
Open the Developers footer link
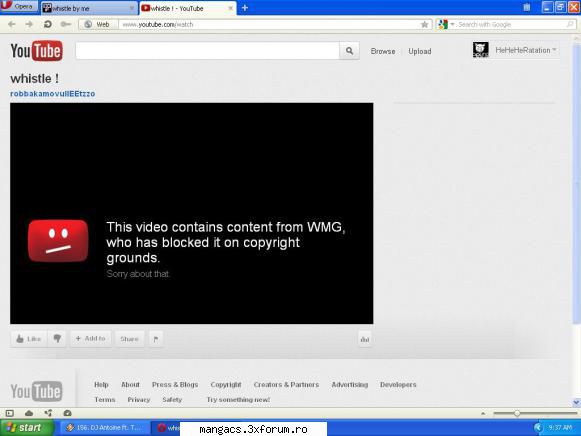398,385
